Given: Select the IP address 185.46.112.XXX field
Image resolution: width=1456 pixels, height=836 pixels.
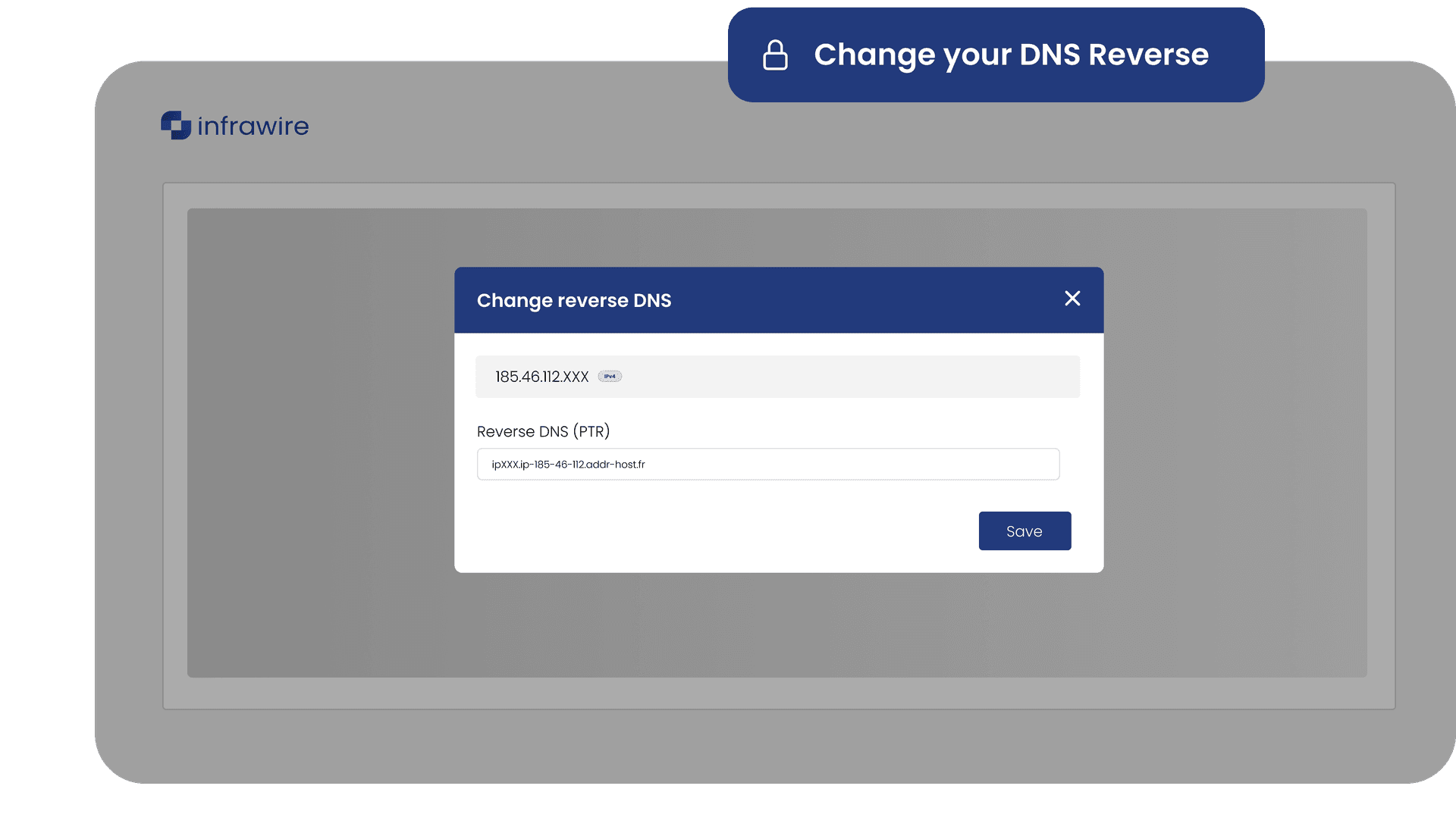Looking at the screenshot, I should coord(541,376).
